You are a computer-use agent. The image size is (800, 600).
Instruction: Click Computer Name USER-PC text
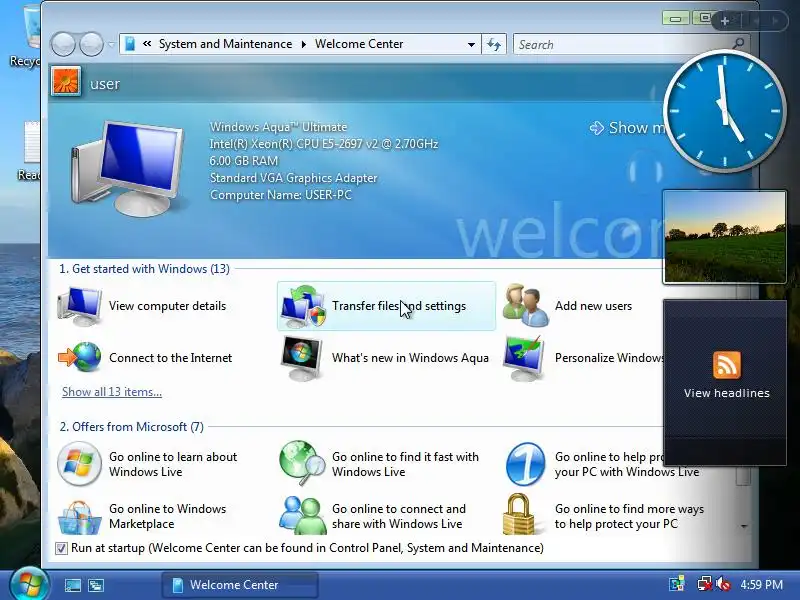click(281, 195)
